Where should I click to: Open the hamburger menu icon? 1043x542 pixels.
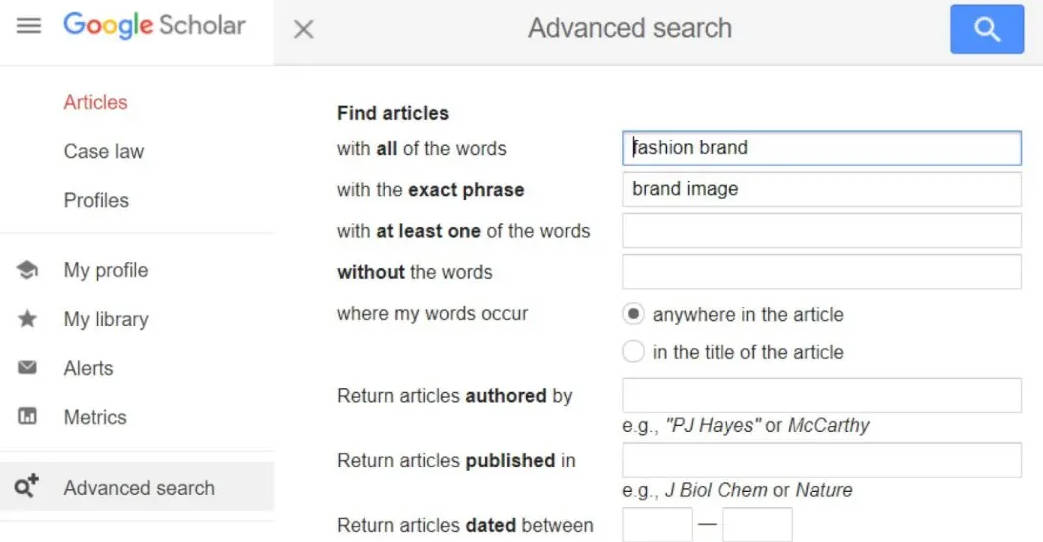pyautogui.click(x=29, y=26)
